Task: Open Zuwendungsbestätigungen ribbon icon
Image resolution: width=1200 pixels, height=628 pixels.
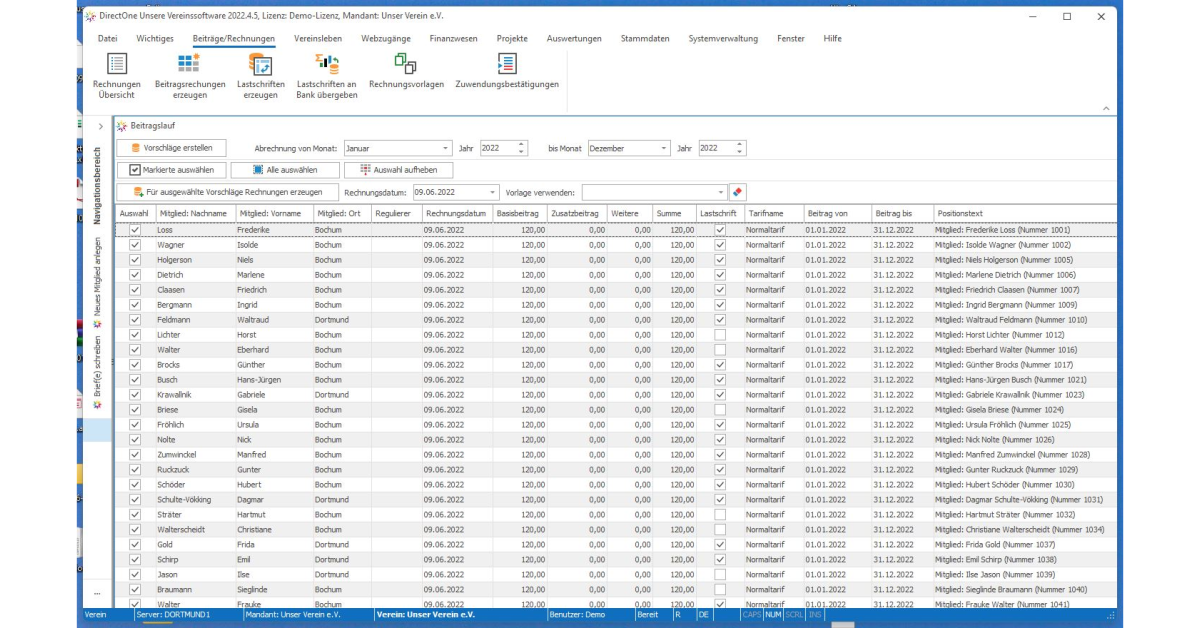Action: pos(507,71)
